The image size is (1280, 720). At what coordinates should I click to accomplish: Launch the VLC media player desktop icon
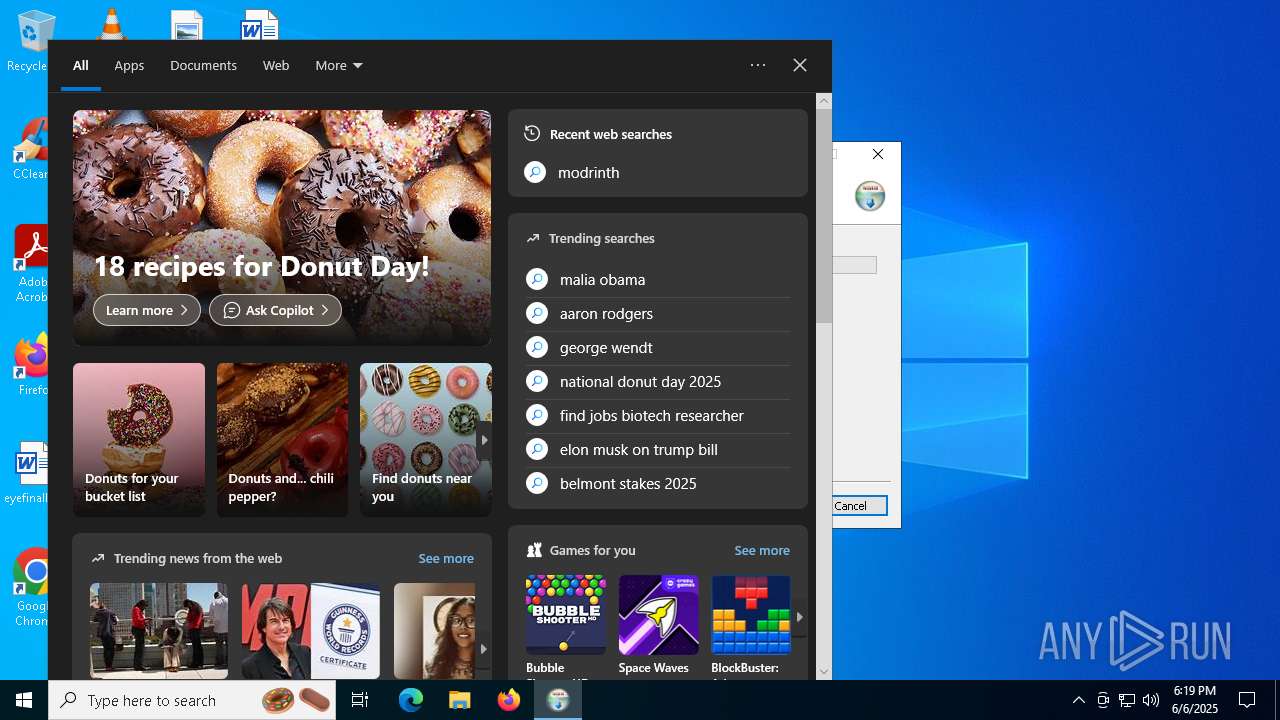(x=110, y=23)
